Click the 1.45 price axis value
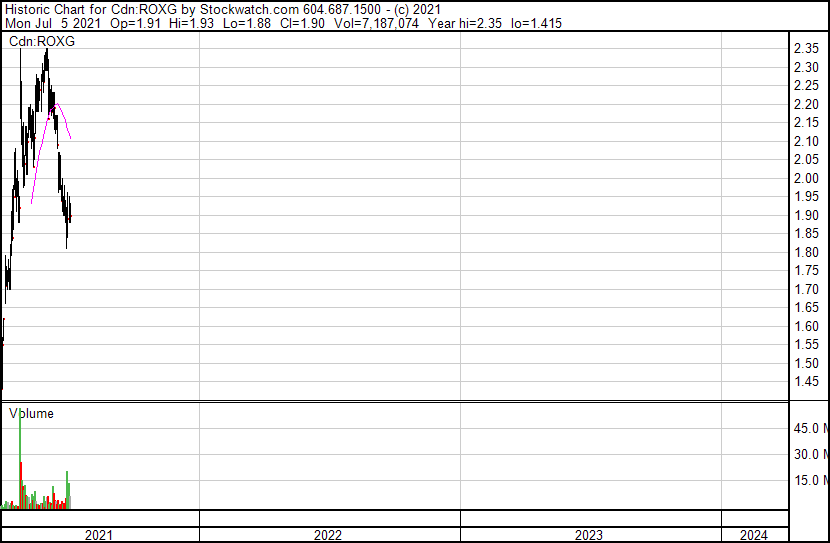This screenshot has height=543, width=830. pos(806,382)
